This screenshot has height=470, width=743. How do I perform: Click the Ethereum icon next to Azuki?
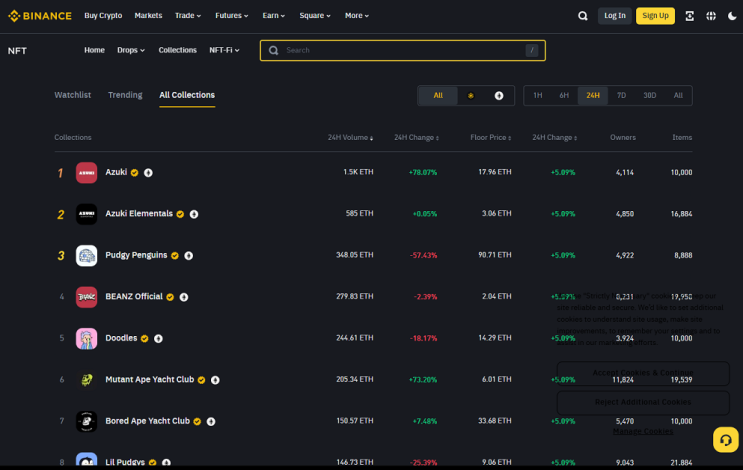[x=148, y=173]
